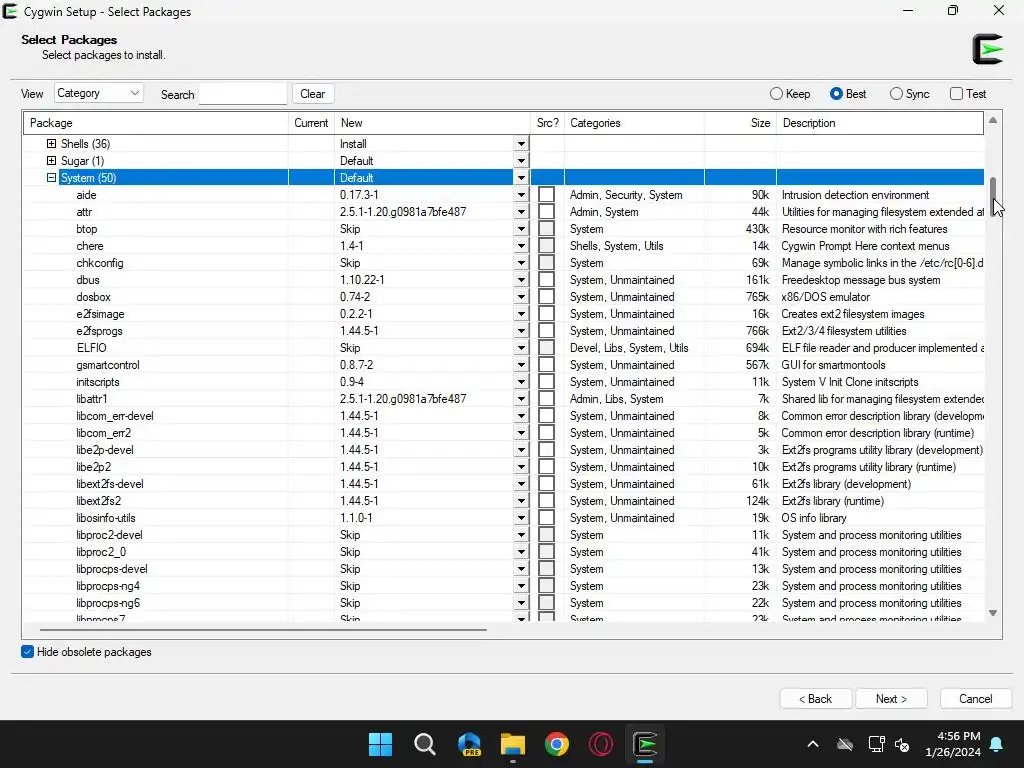Open version dropdown for System row

[x=521, y=178]
